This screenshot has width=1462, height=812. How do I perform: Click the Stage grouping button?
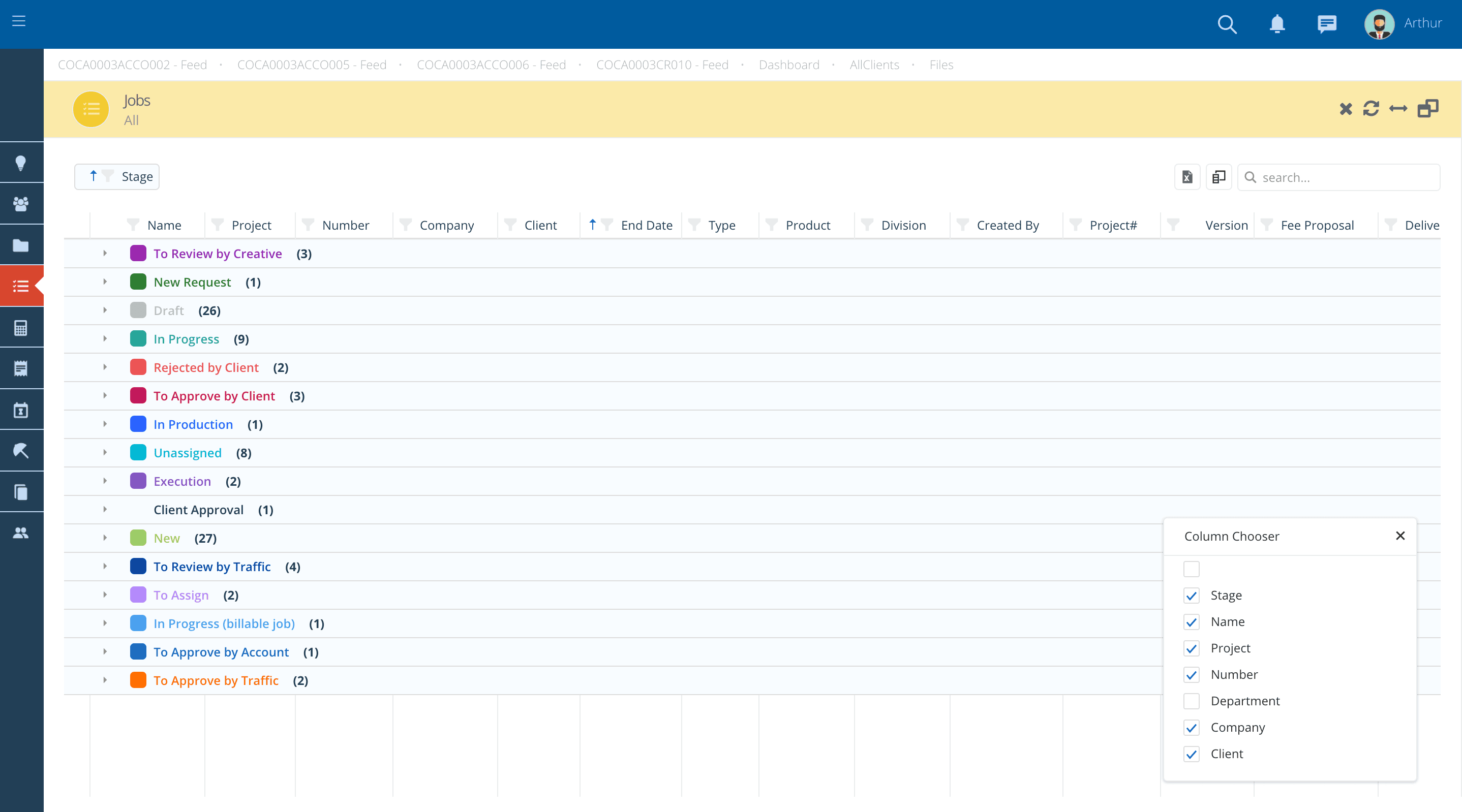click(x=117, y=176)
